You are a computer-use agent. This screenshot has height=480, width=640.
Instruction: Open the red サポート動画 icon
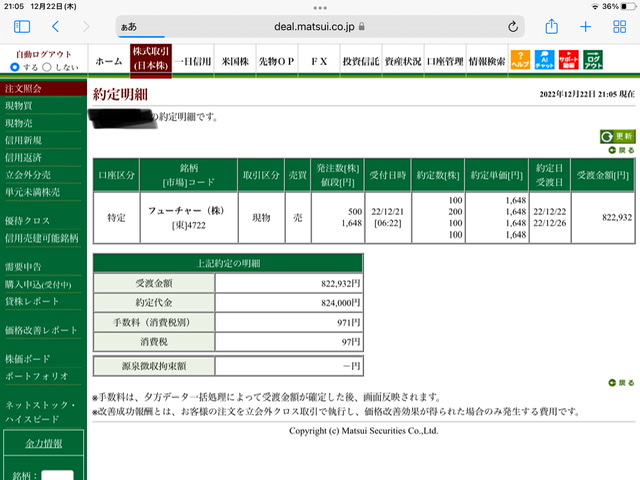tap(569, 60)
